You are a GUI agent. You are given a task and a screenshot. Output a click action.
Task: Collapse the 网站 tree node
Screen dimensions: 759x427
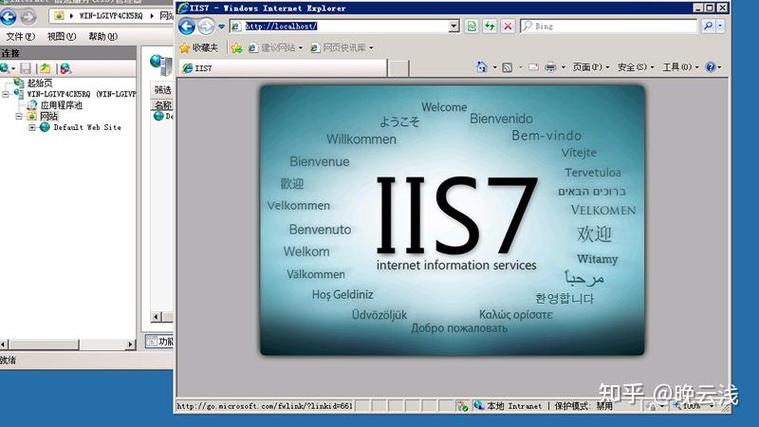coord(18,116)
